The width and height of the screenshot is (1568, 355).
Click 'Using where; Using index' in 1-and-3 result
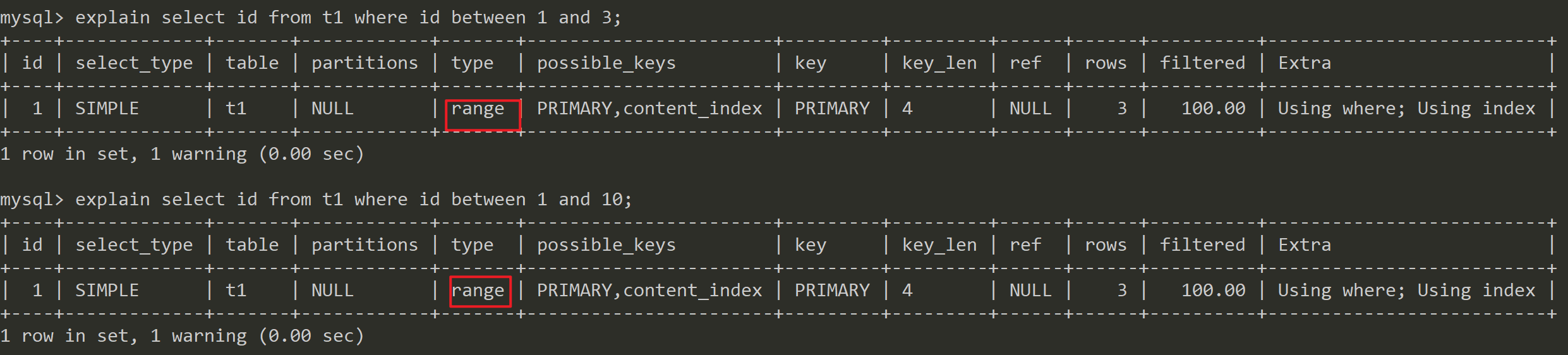1406,109
